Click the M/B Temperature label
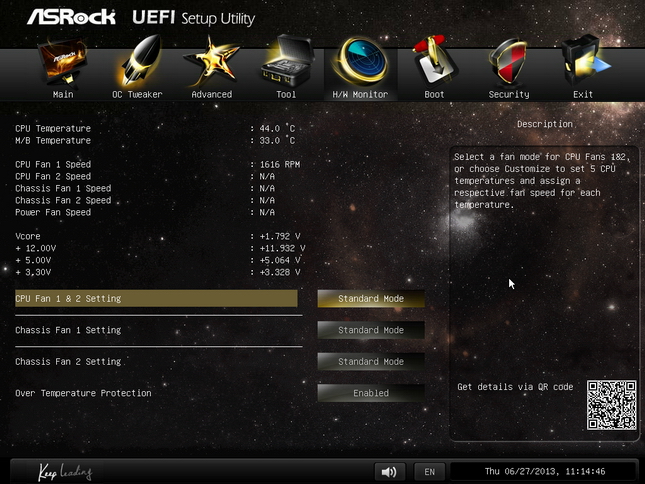The image size is (645, 484). click(53, 141)
